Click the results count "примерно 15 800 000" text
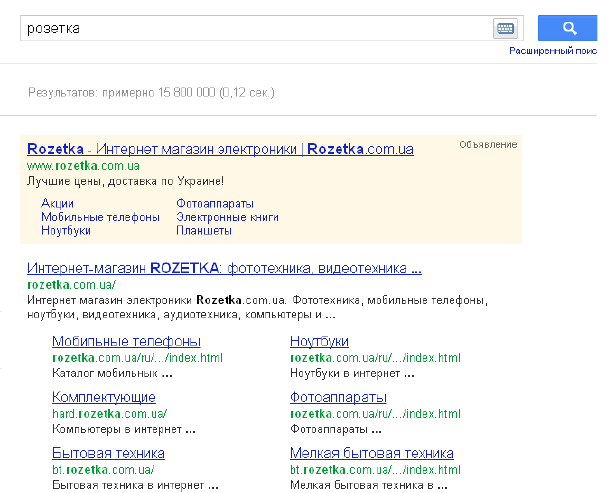This screenshot has height=493, width=614. coord(159,93)
